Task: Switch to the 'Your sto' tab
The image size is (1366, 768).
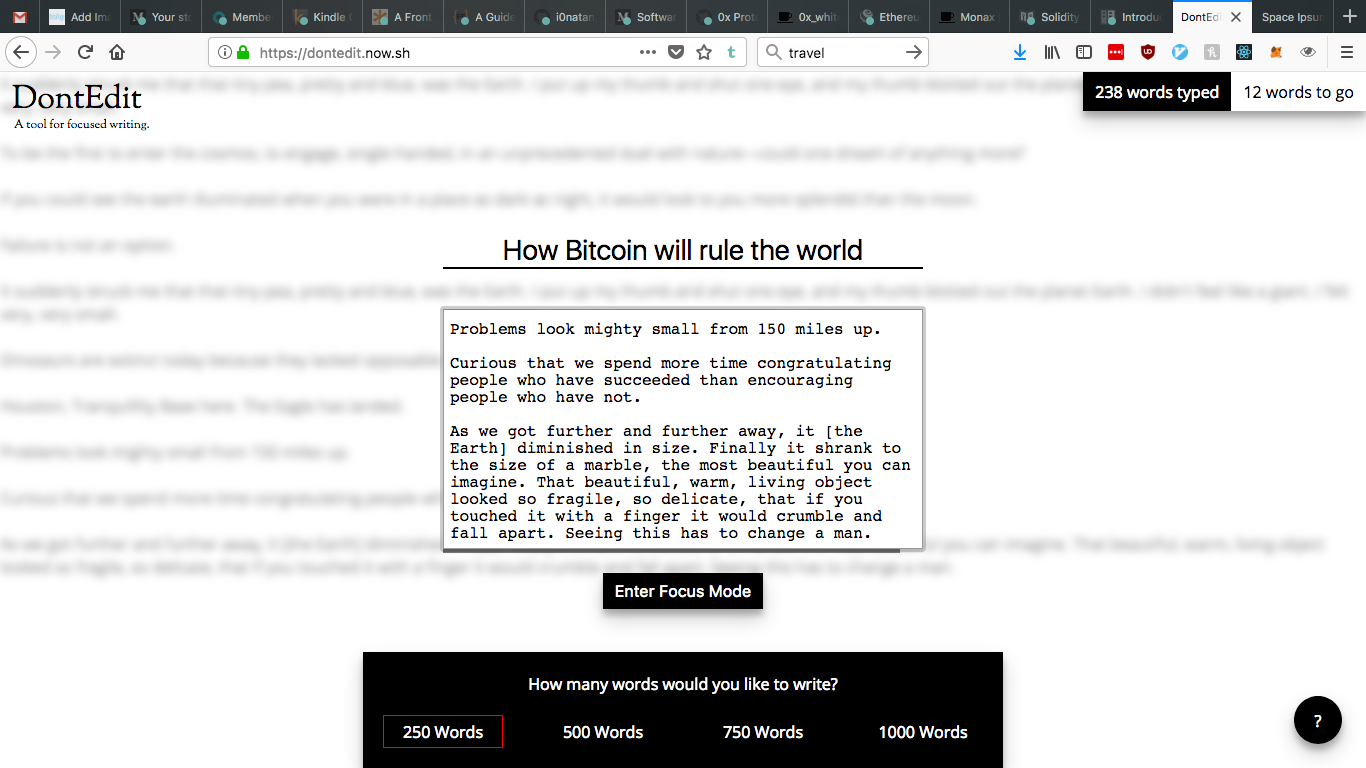Action: [x=161, y=17]
